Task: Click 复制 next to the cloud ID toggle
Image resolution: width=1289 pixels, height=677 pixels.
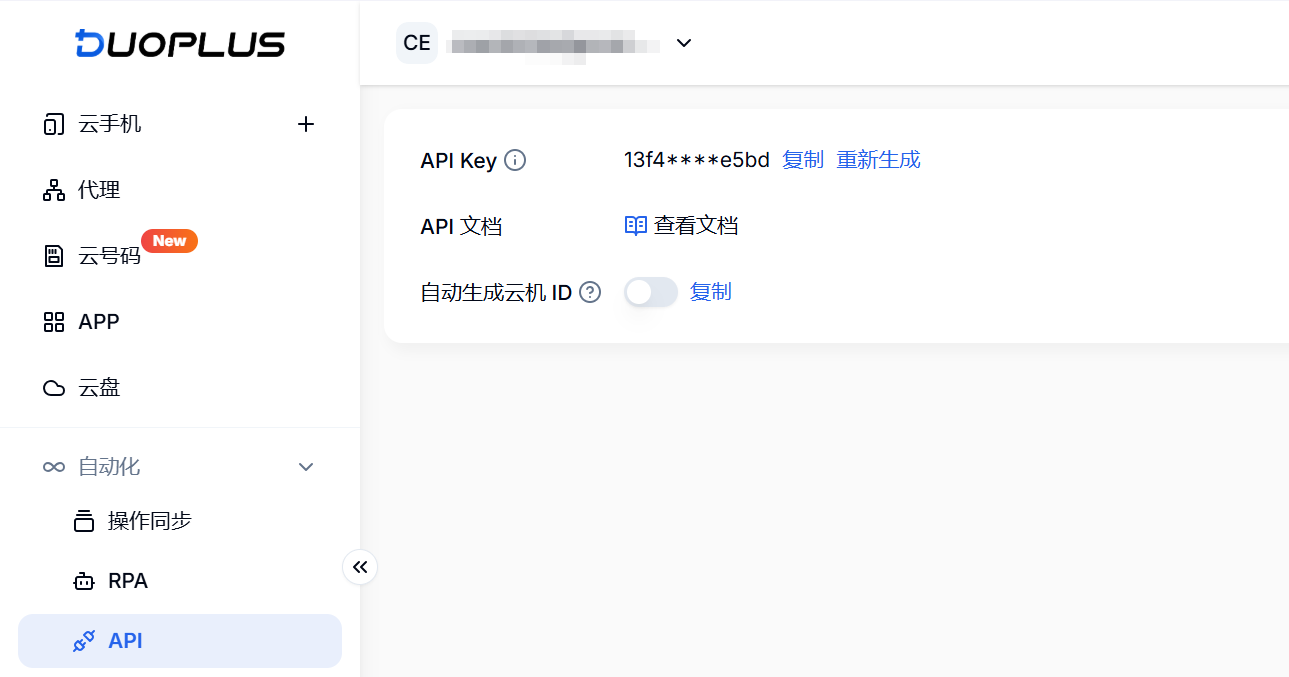Action: point(711,292)
